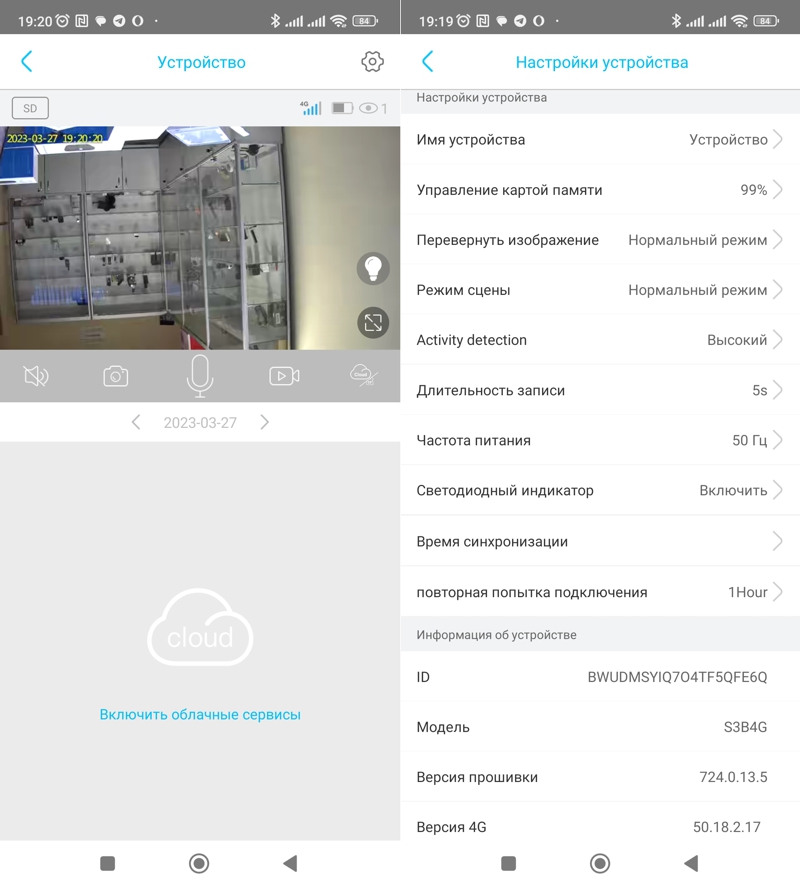Tap the large cloud logo
Screen dimensions: 800x889
click(x=200, y=627)
